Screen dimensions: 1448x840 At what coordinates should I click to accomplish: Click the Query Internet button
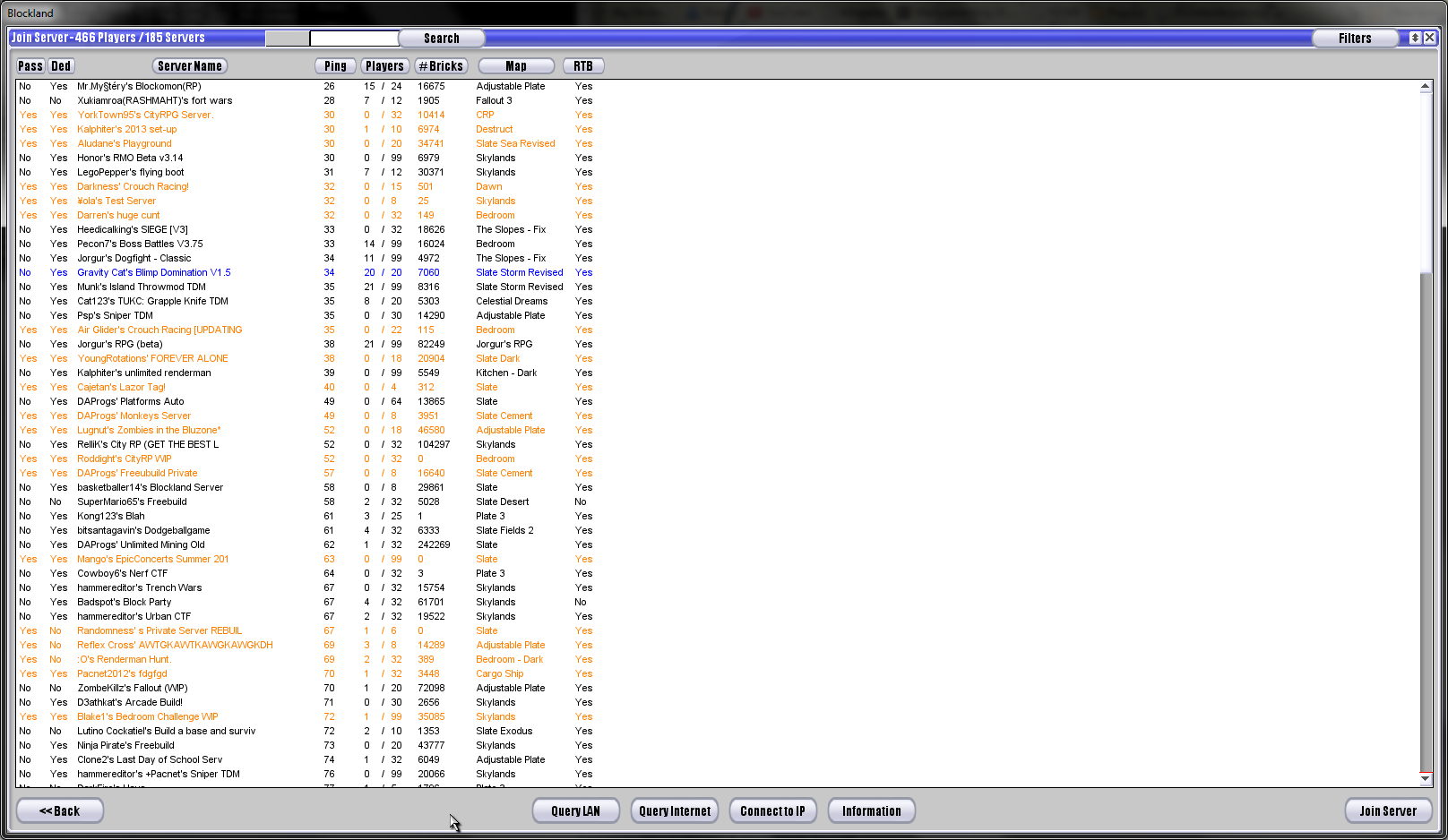pyautogui.click(x=675, y=811)
